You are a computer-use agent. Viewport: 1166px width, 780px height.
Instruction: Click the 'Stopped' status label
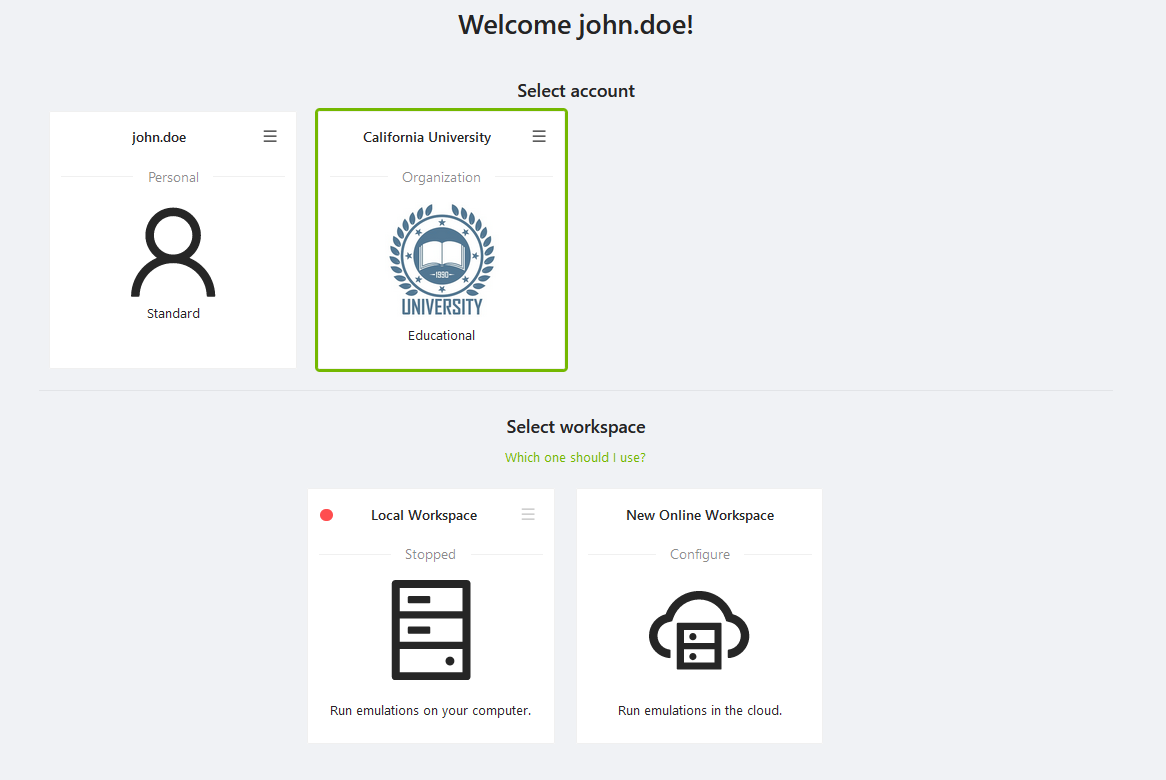point(430,555)
